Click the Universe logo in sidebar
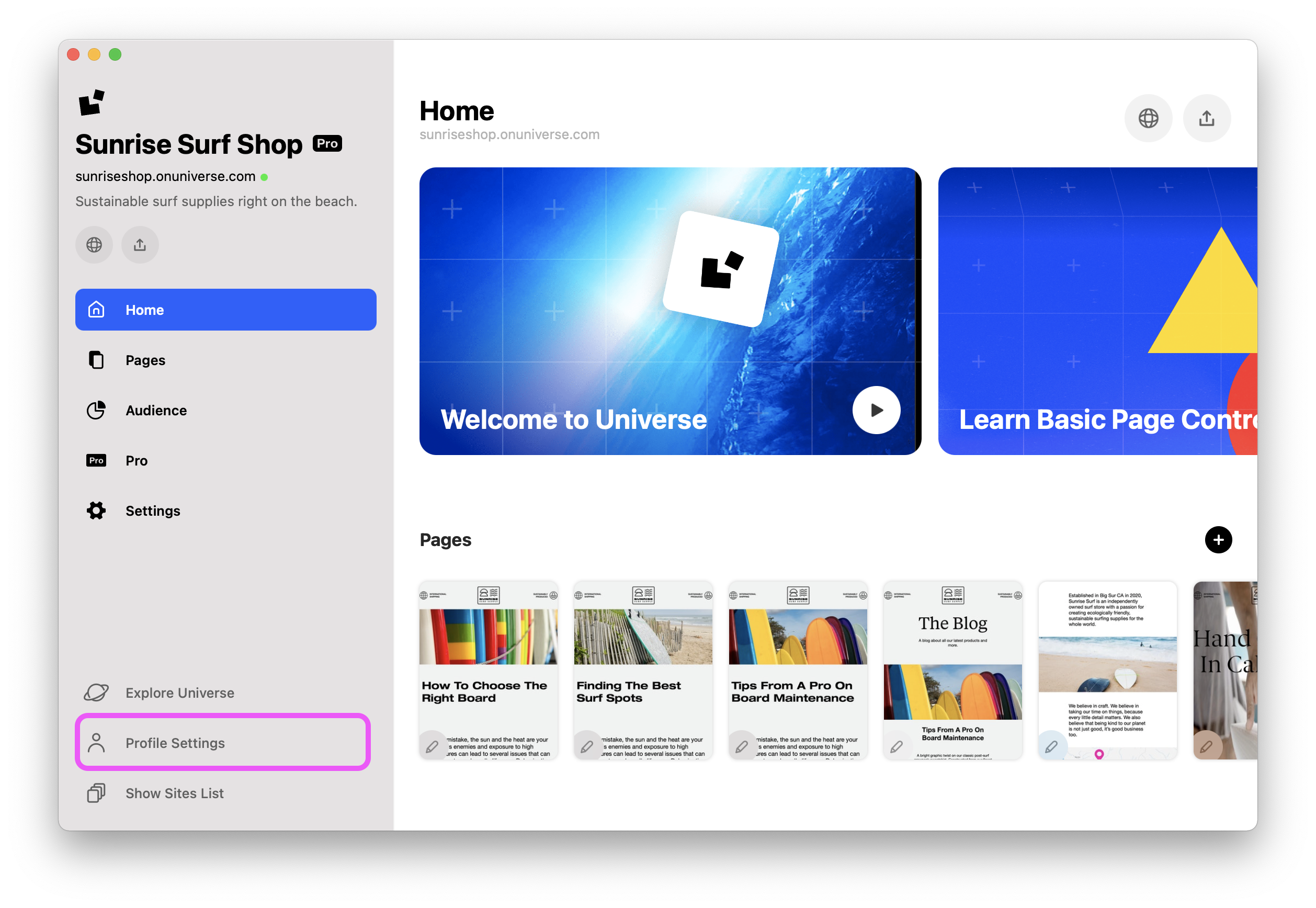This screenshot has width=1316, height=908. coord(92,103)
